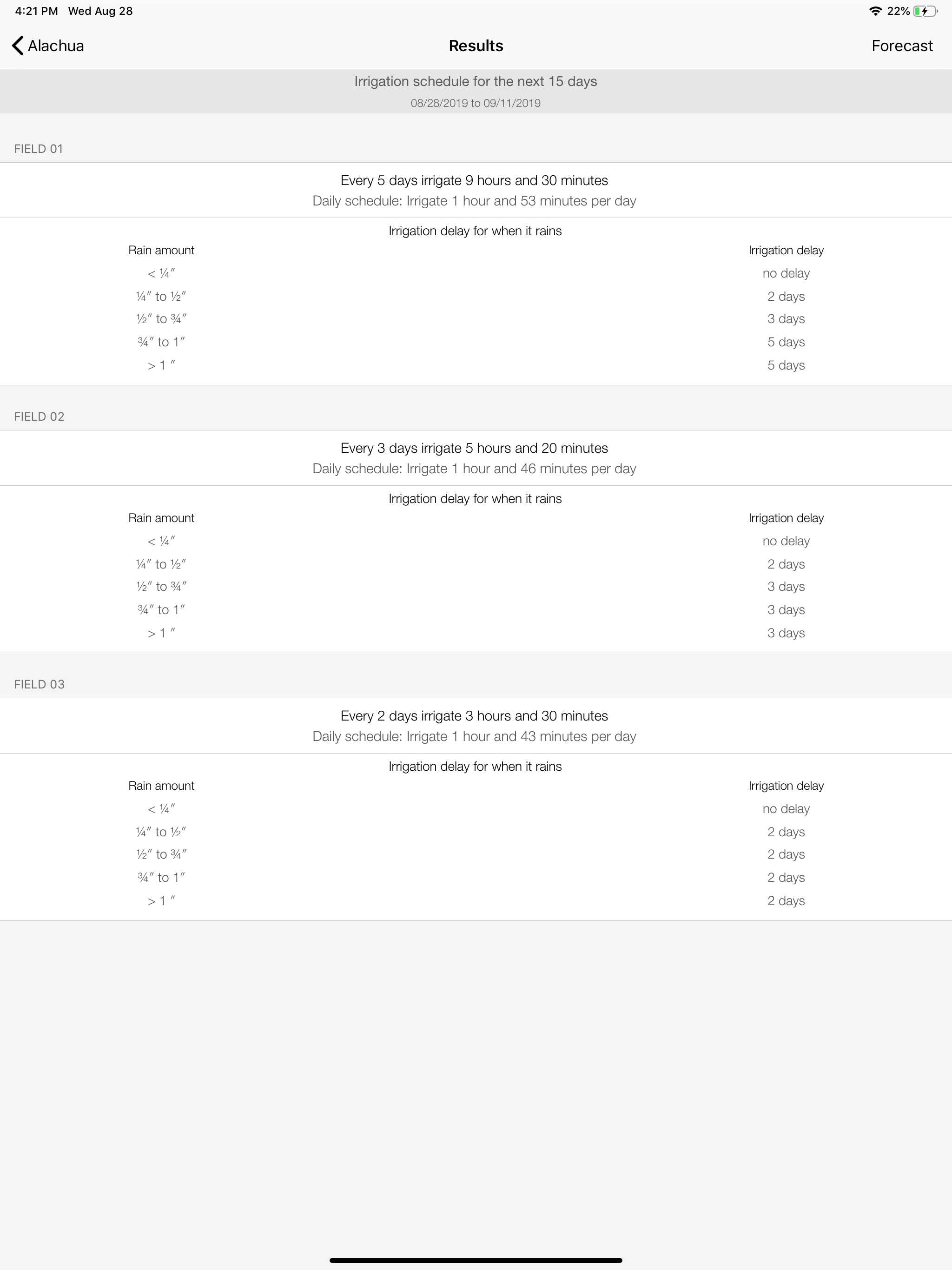Tap Field 01 daily schedule 53 minutes text
The height and width of the screenshot is (1270, 952).
point(474,201)
